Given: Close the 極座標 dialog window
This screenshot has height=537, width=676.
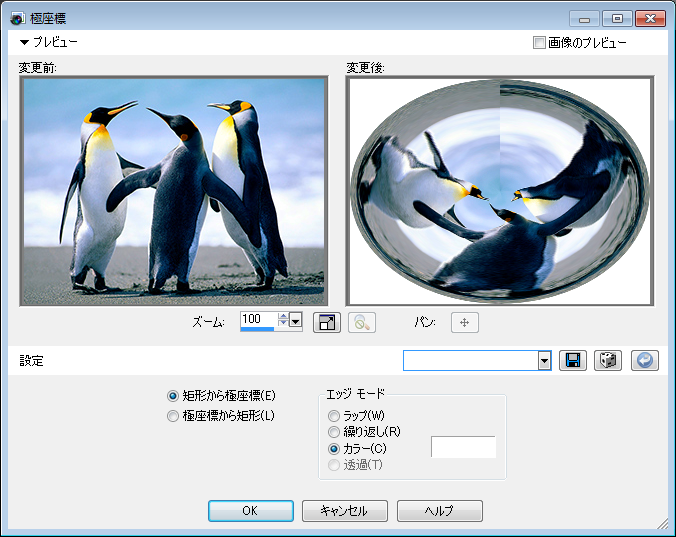Looking at the screenshot, I should (x=650, y=19).
